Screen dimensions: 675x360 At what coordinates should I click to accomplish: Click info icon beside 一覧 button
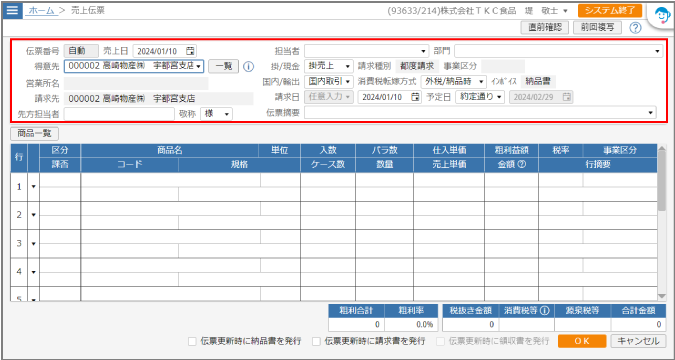click(x=248, y=67)
